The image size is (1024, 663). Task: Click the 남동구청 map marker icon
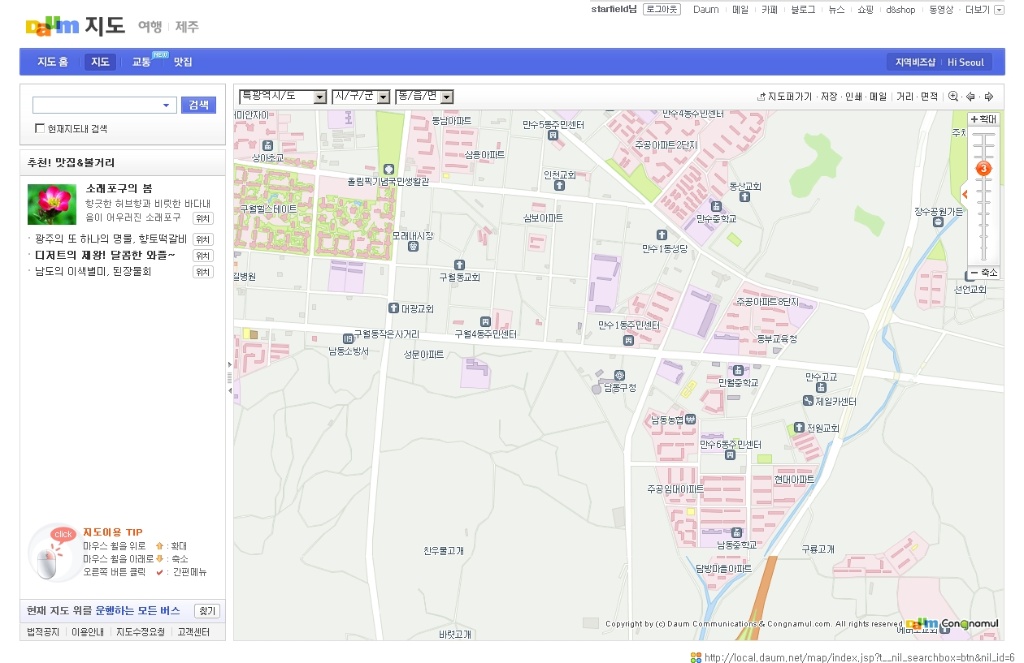[x=619, y=376]
